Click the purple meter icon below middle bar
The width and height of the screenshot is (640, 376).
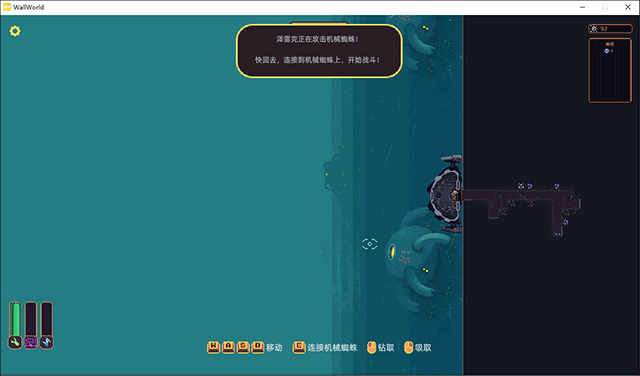[x=31, y=342]
